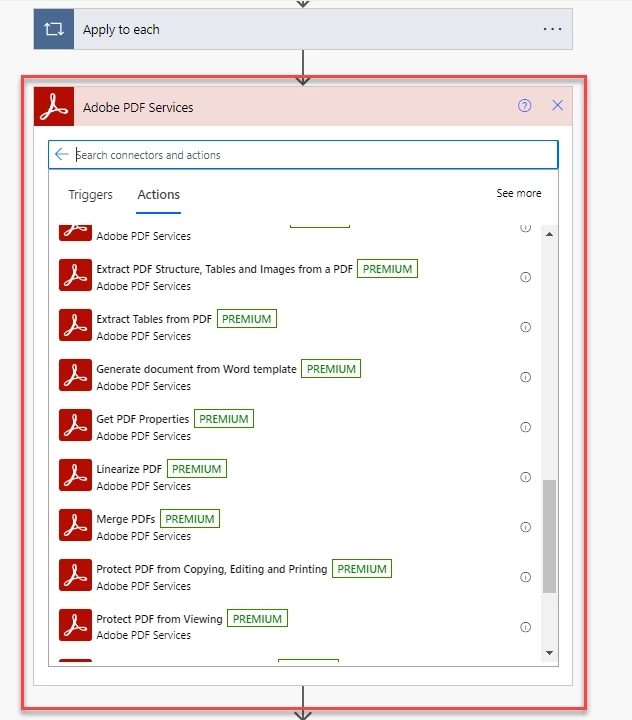
Task: Click the See more link
Action: click(519, 193)
